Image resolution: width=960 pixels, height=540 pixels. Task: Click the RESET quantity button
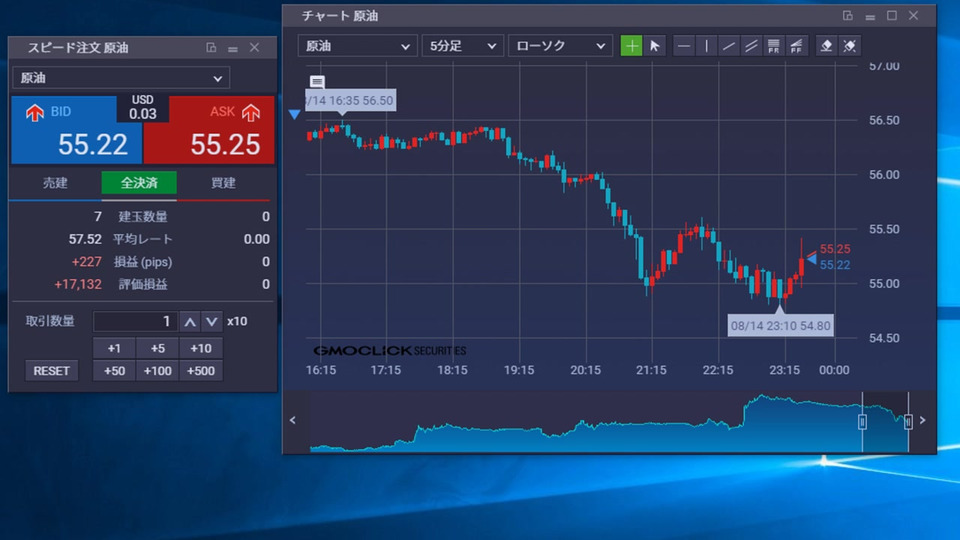pos(51,371)
